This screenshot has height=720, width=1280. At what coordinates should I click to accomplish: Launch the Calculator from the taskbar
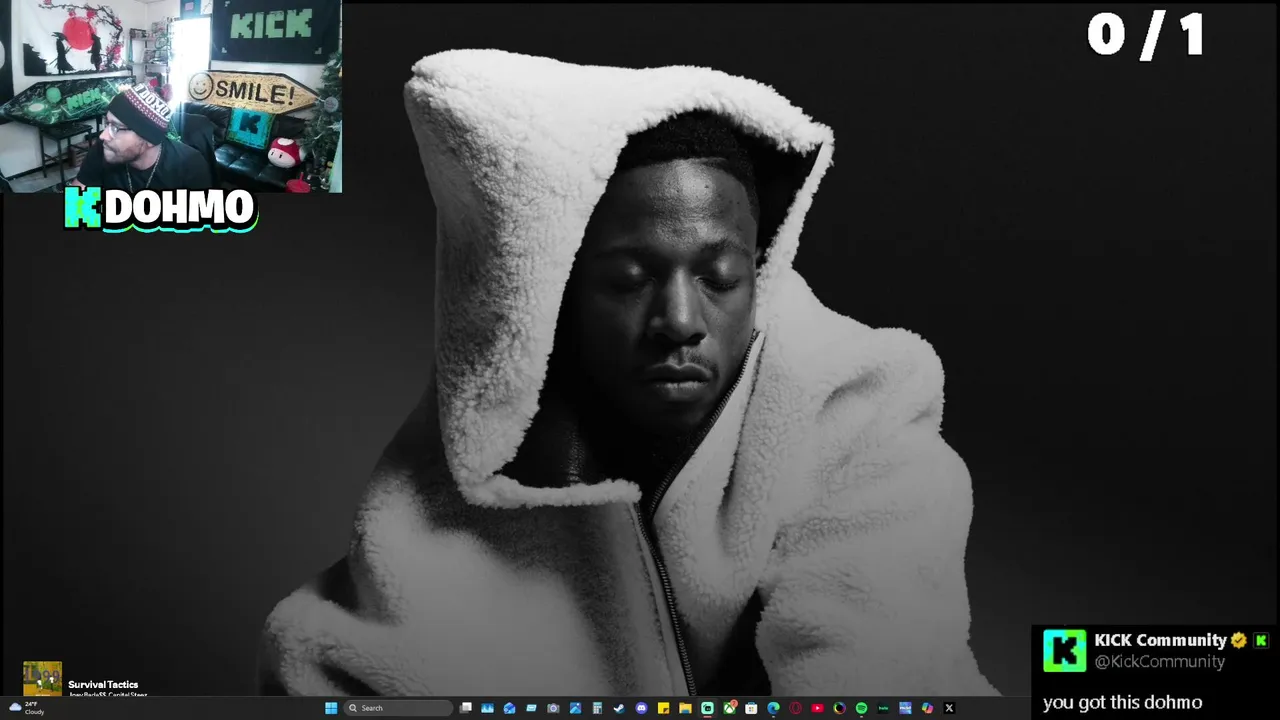point(597,708)
